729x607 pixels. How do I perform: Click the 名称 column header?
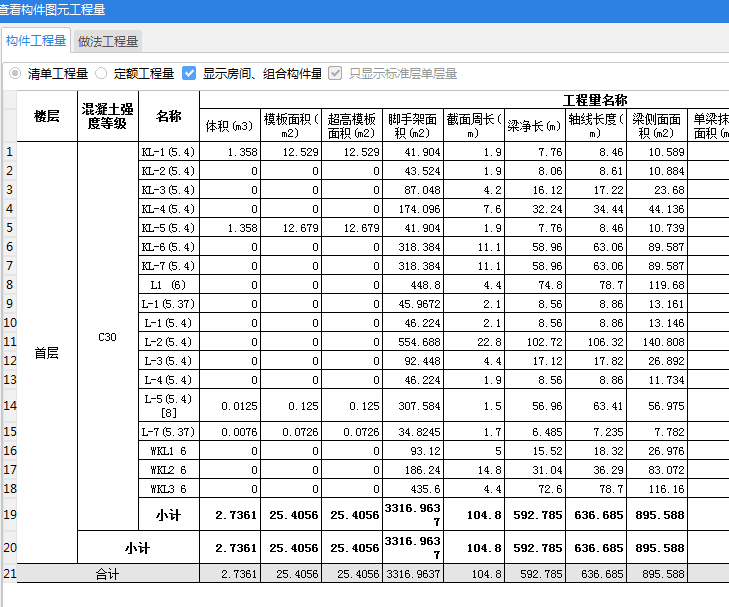pyautogui.click(x=169, y=116)
